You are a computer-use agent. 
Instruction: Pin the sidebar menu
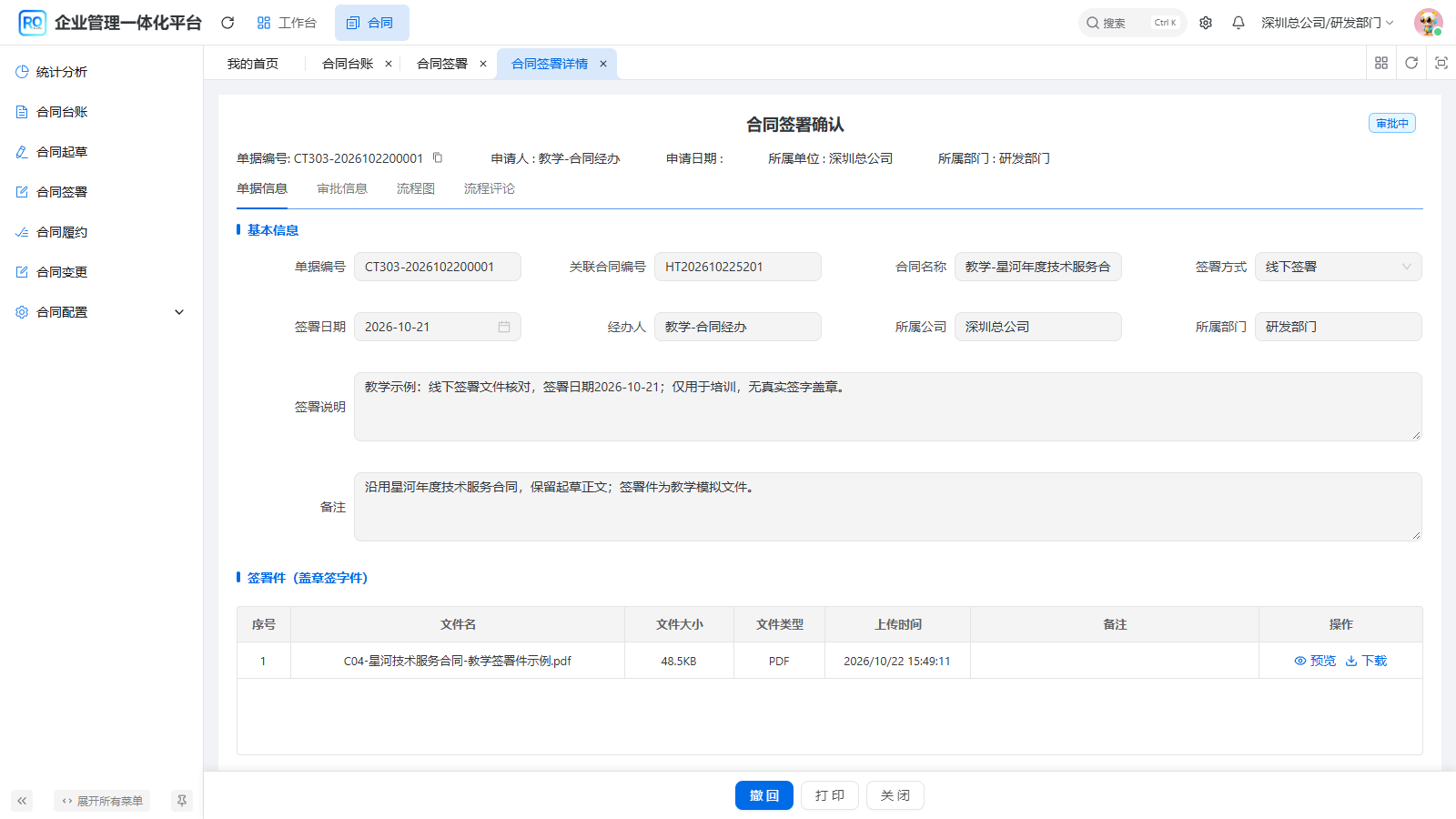click(182, 801)
